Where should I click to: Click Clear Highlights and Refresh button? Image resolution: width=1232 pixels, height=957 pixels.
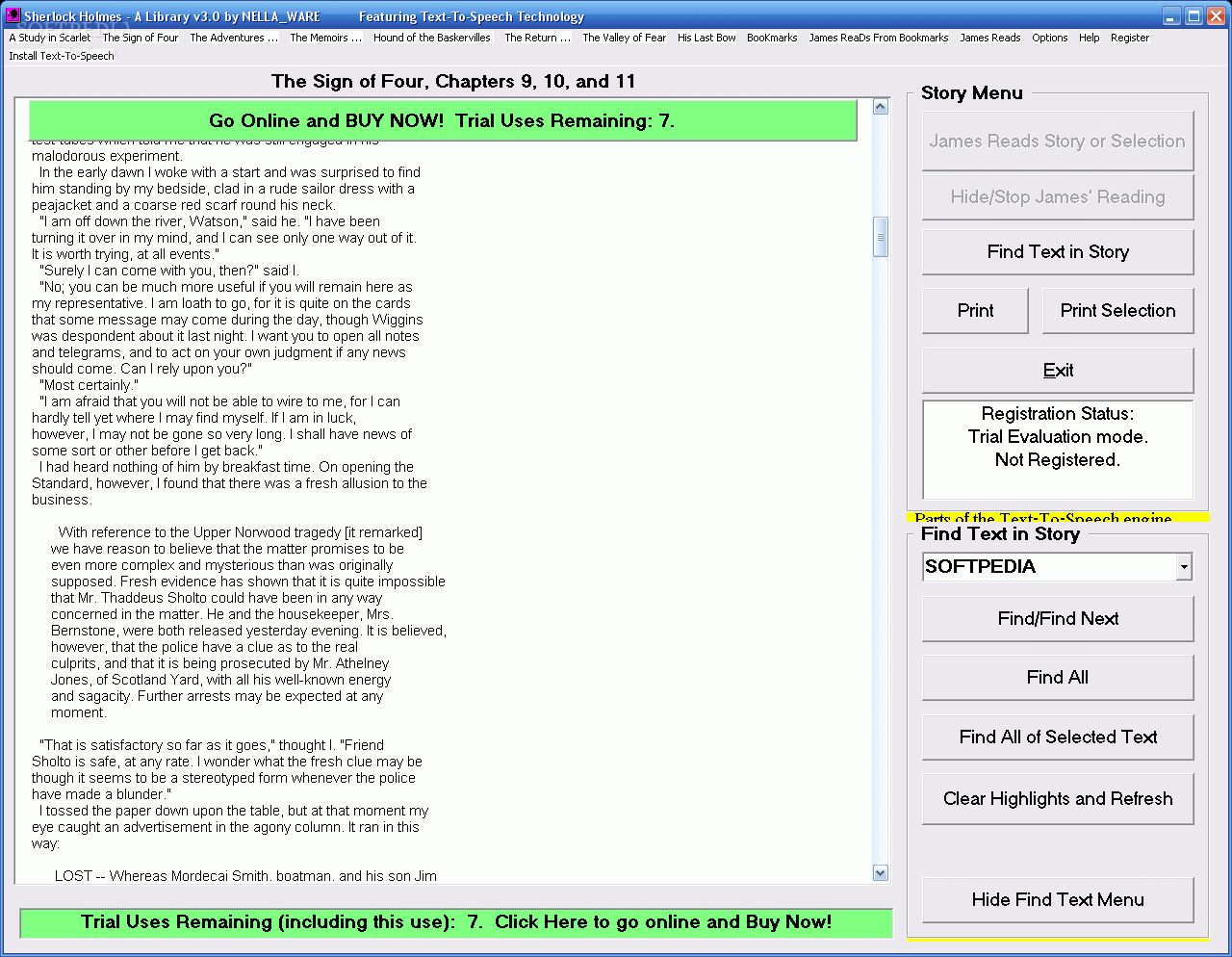click(x=1058, y=798)
